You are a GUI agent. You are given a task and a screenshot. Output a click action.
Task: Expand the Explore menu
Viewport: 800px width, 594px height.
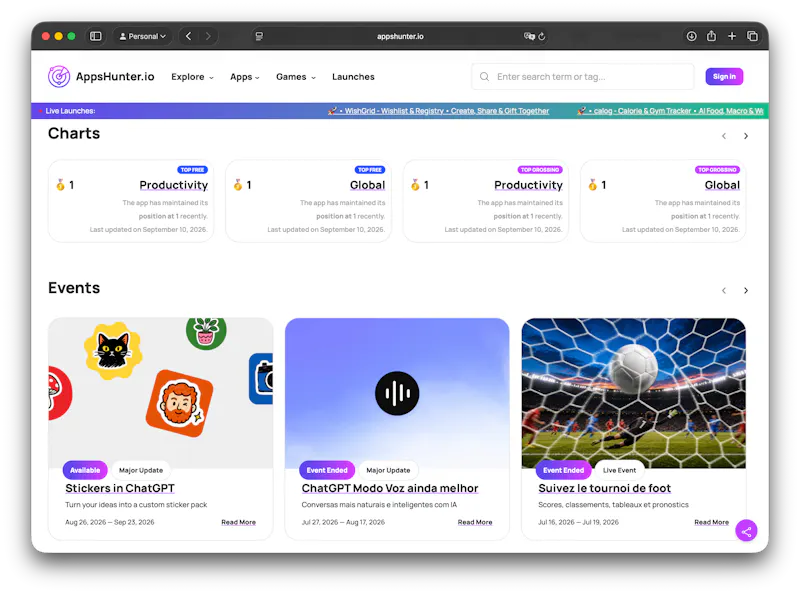click(192, 77)
